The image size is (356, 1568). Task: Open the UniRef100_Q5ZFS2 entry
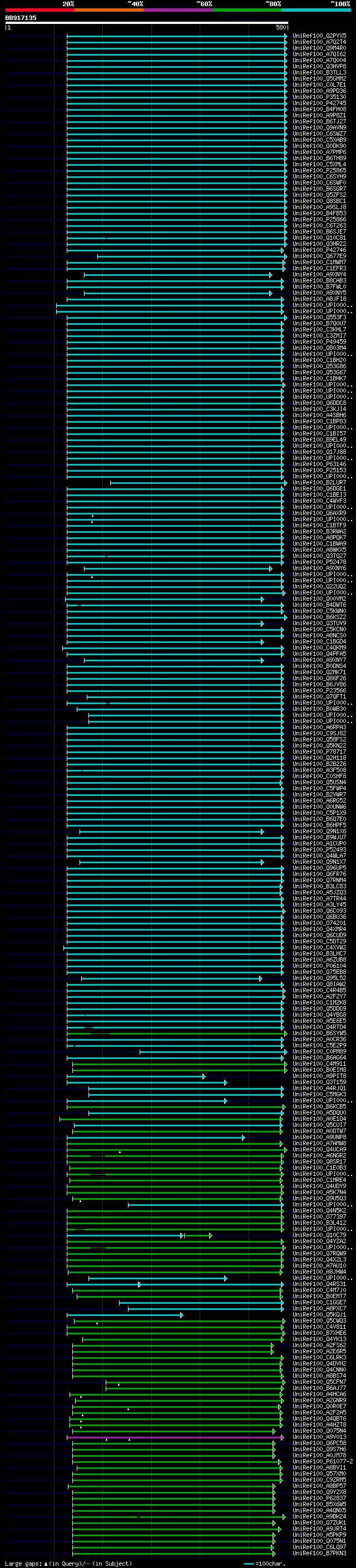coord(319,195)
